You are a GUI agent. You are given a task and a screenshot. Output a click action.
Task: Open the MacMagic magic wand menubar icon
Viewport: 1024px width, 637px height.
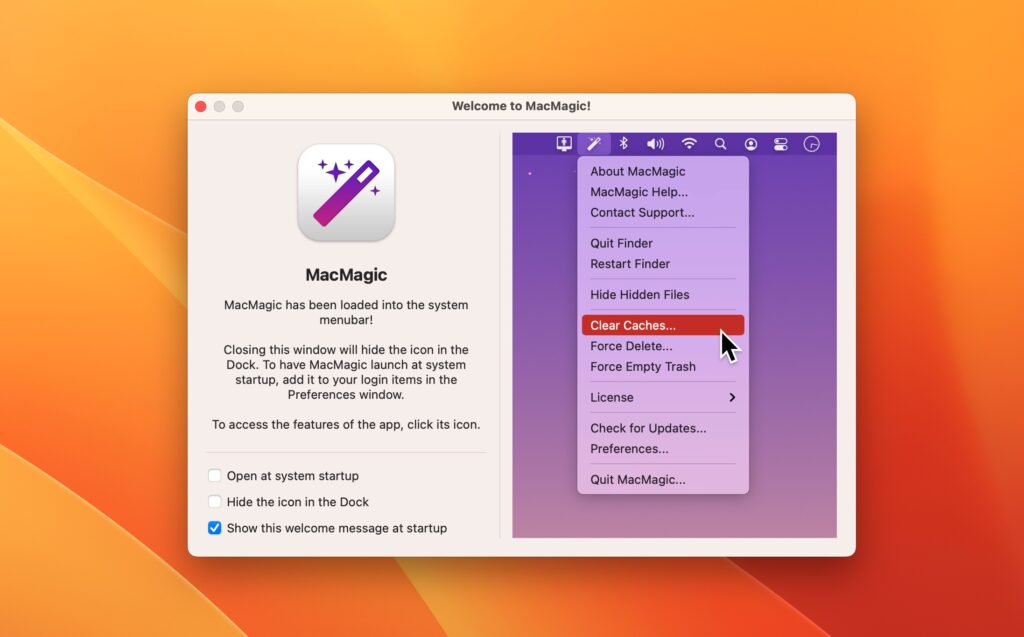[x=594, y=143]
